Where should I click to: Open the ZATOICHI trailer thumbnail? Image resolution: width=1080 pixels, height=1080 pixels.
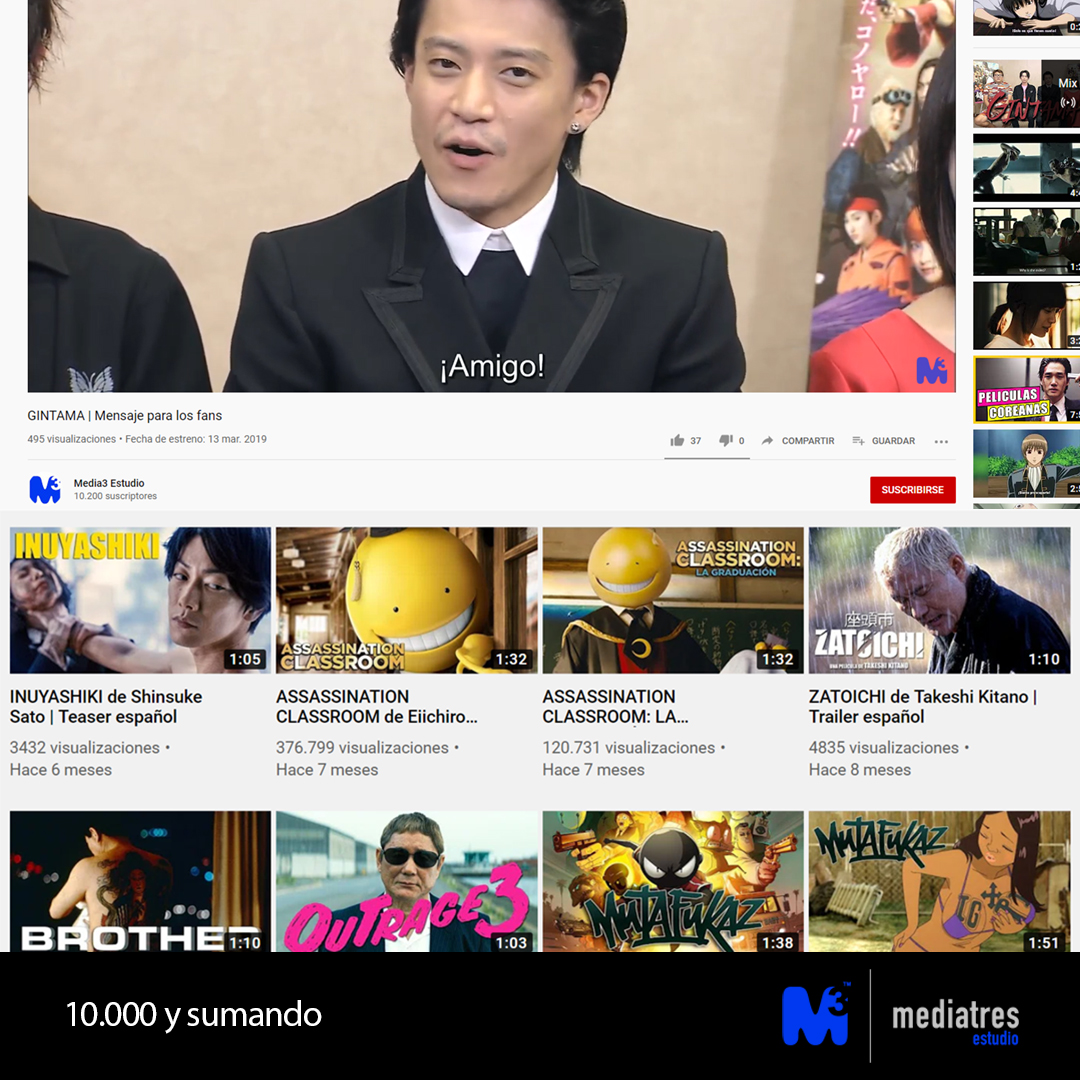pyautogui.click(x=939, y=600)
